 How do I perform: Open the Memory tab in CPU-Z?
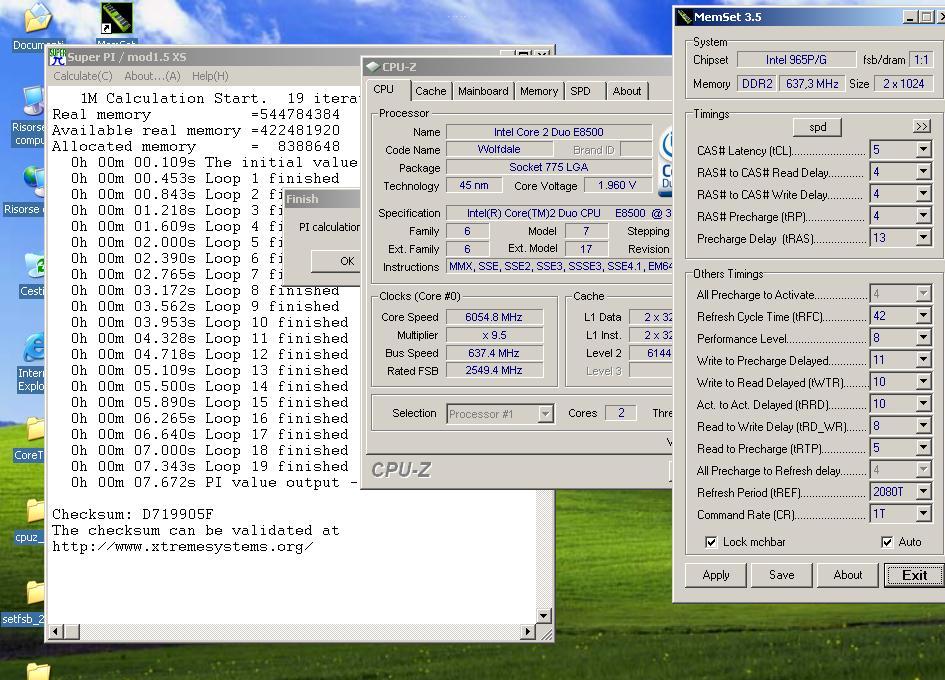[539, 91]
